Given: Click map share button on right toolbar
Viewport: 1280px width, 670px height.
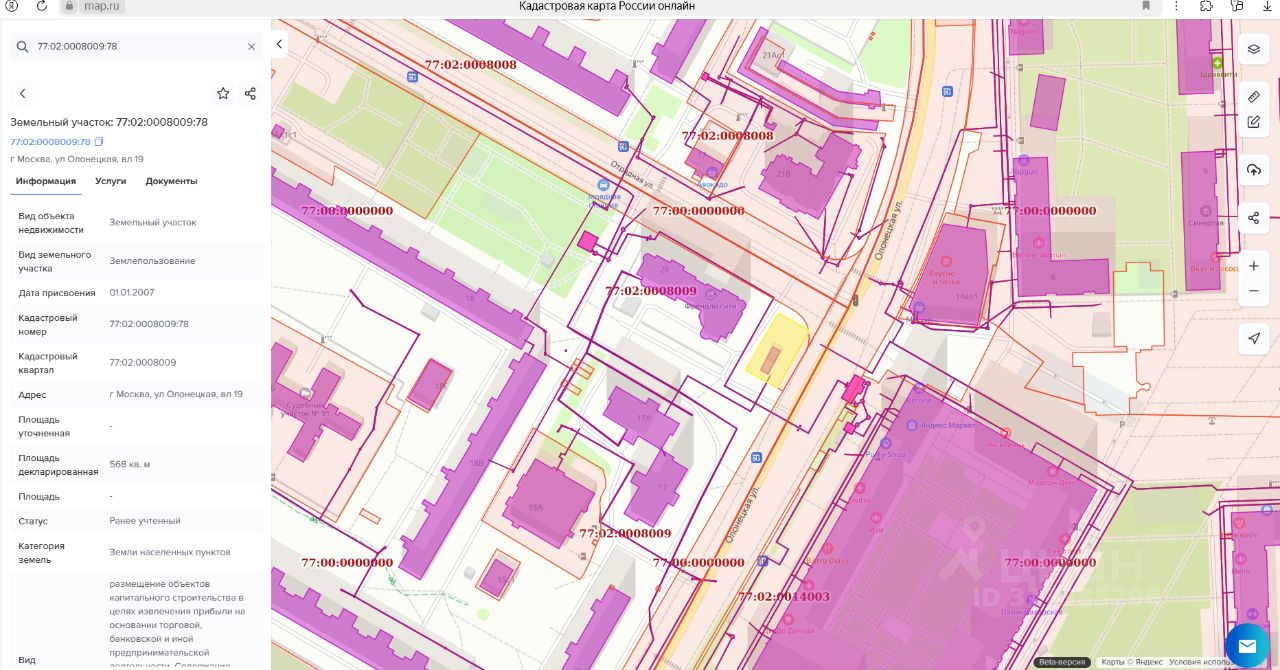Looking at the screenshot, I should (1254, 218).
